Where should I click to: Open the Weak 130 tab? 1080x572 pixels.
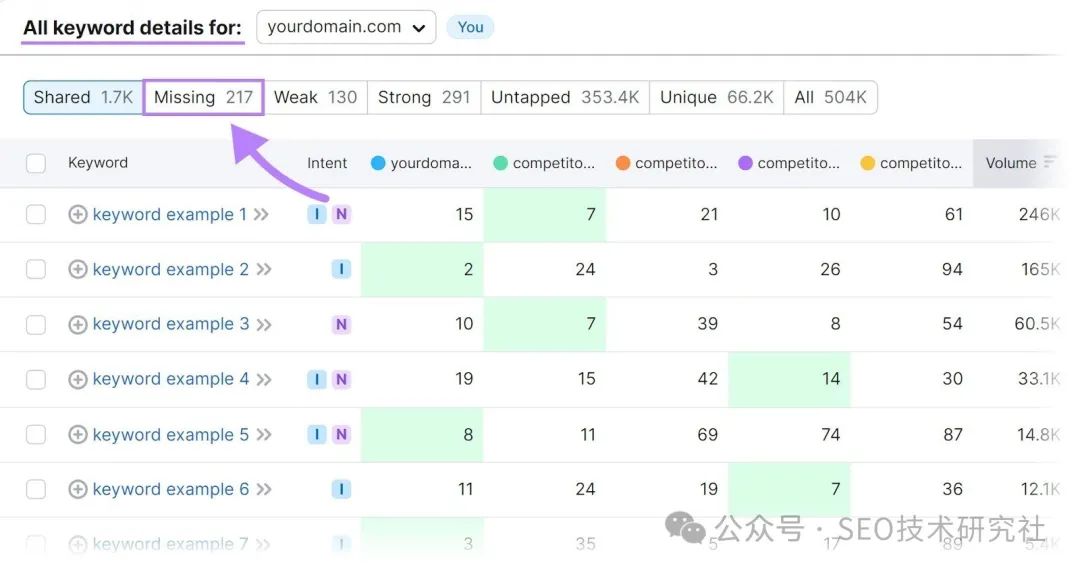[315, 97]
